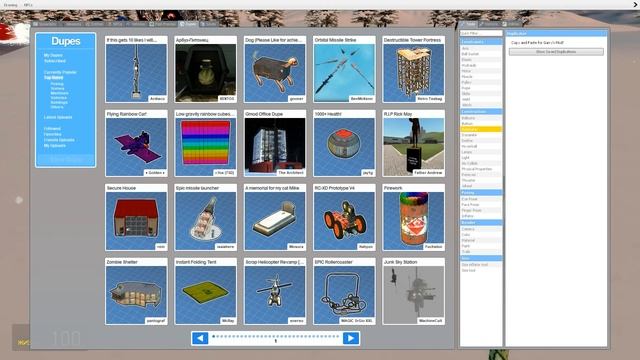Image resolution: width=640 pixels, height=360 pixels.
Task: Select the 'Firework' dupe thumbnail
Action: point(413,217)
